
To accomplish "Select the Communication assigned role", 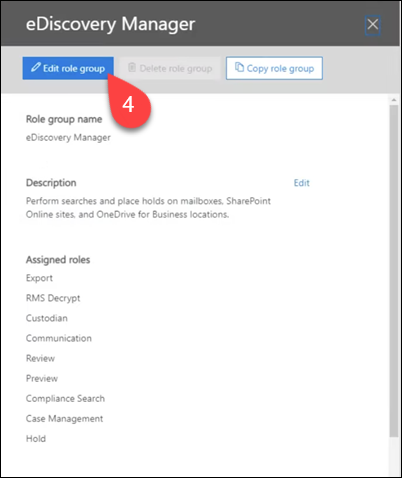I will 59,338.
